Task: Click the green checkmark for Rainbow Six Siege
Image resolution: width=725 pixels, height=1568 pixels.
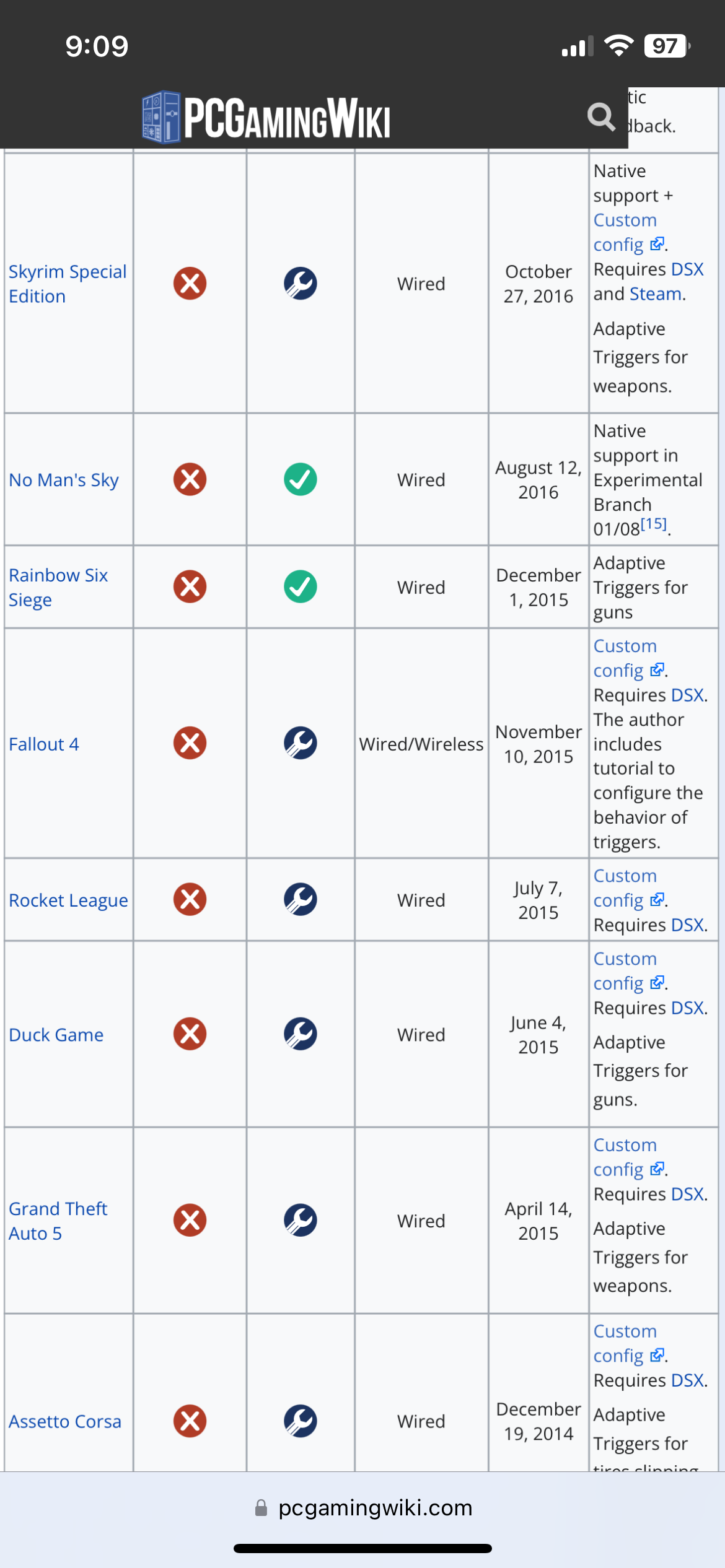Action: click(x=301, y=586)
